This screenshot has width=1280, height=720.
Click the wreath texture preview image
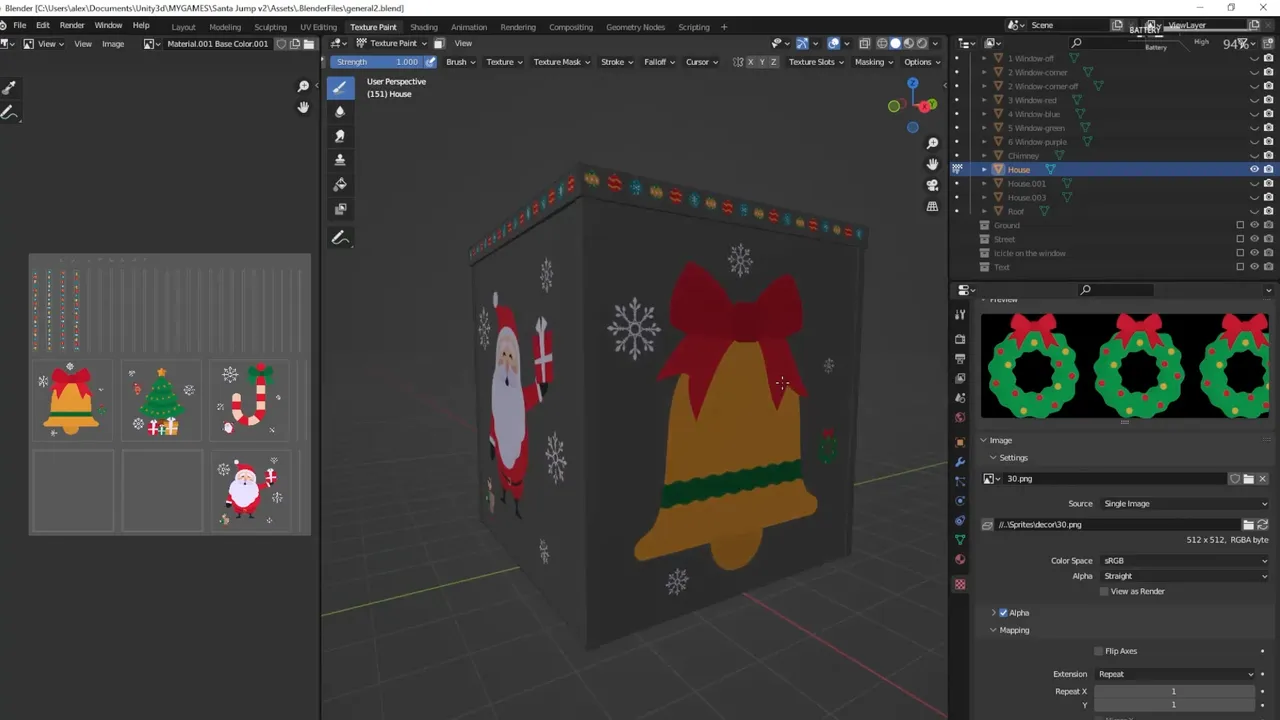coord(1125,365)
